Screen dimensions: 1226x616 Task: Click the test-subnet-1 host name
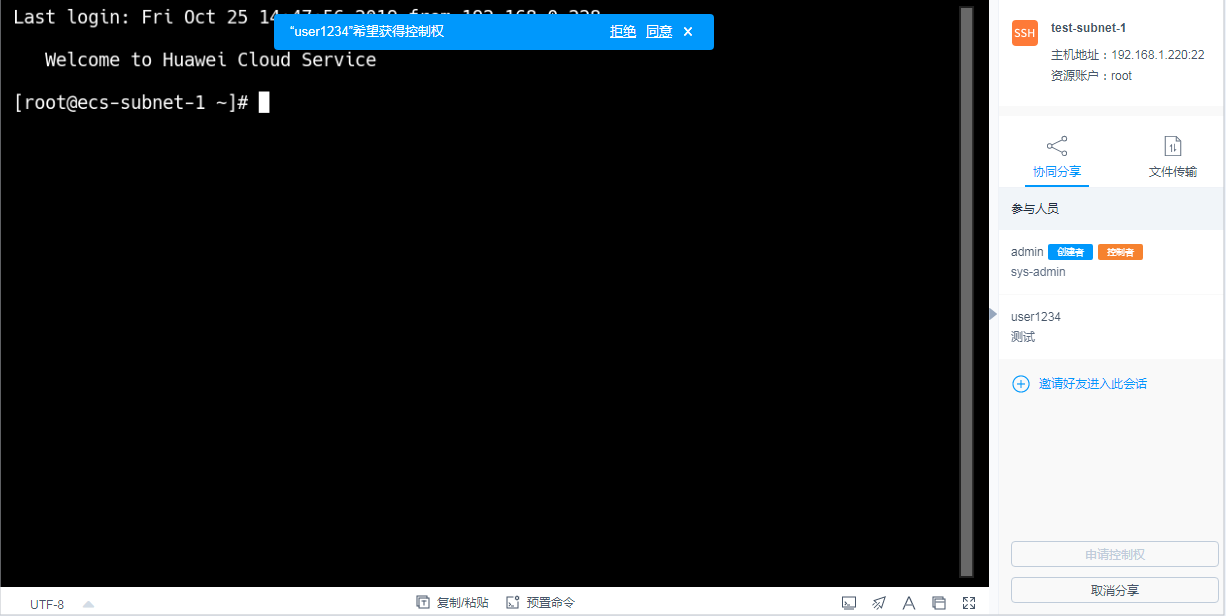click(1088, 28)
